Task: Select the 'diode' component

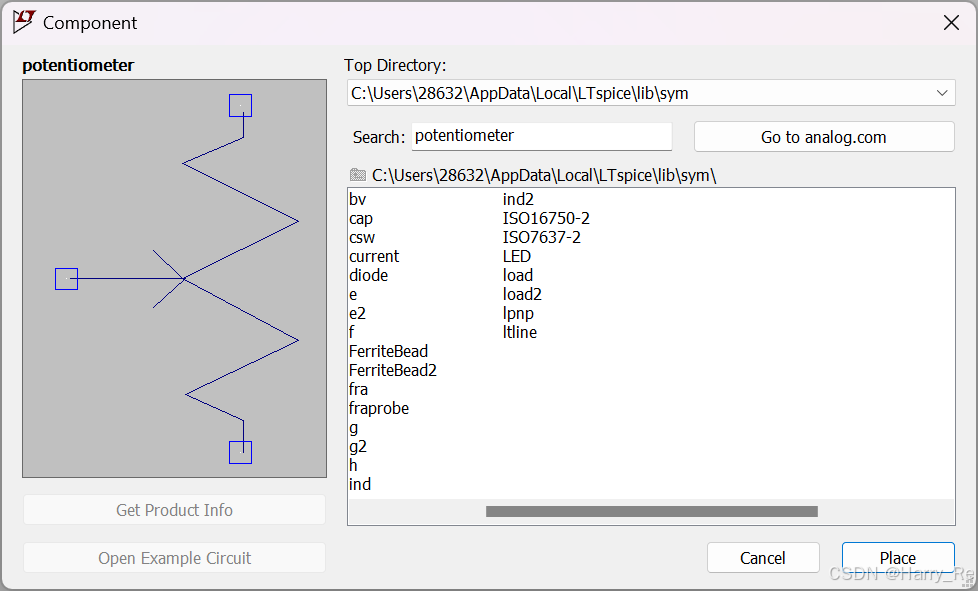Action: (x=368, y=276)
